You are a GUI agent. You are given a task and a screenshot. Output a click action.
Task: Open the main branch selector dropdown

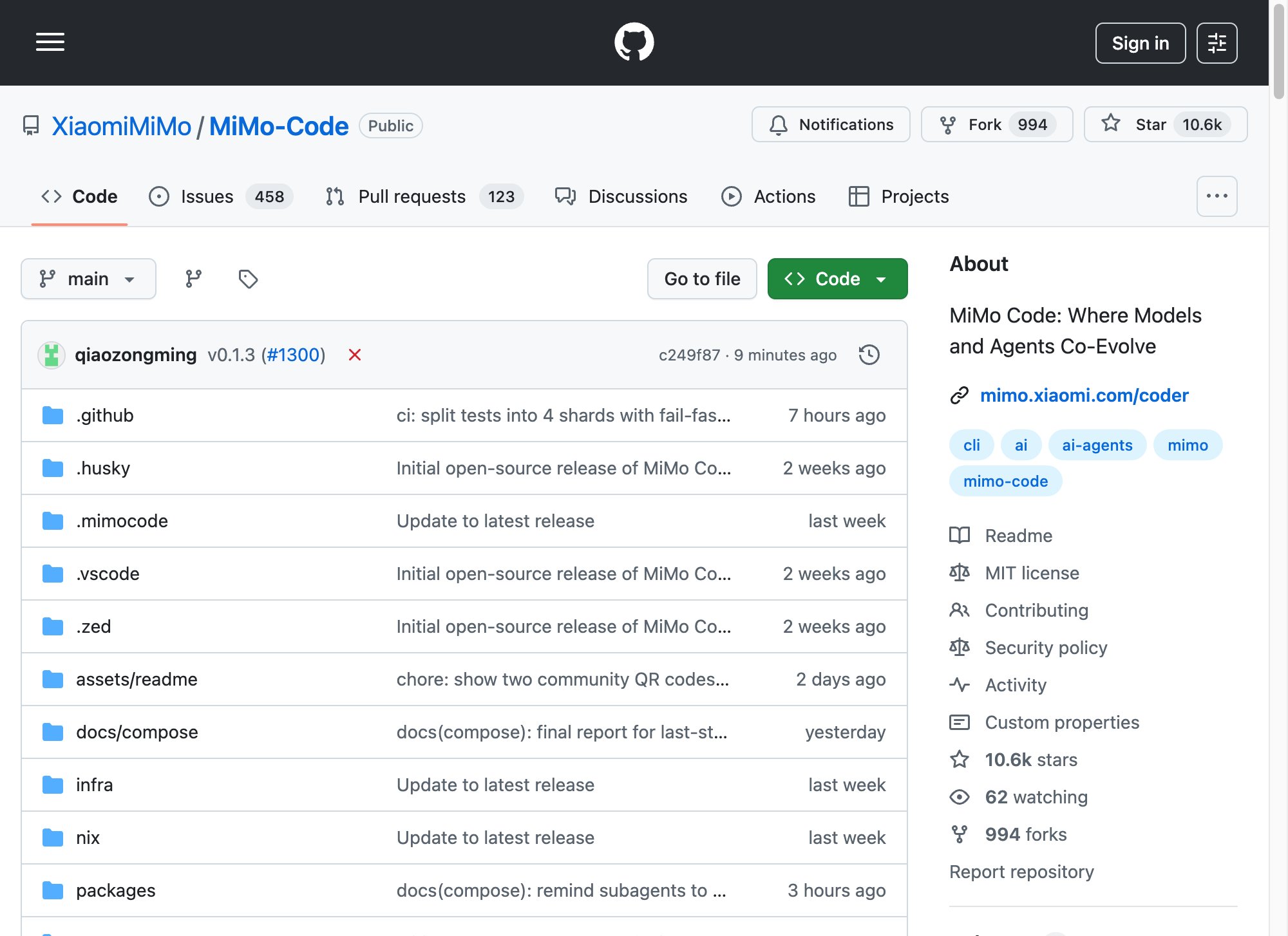coord(88,279)
